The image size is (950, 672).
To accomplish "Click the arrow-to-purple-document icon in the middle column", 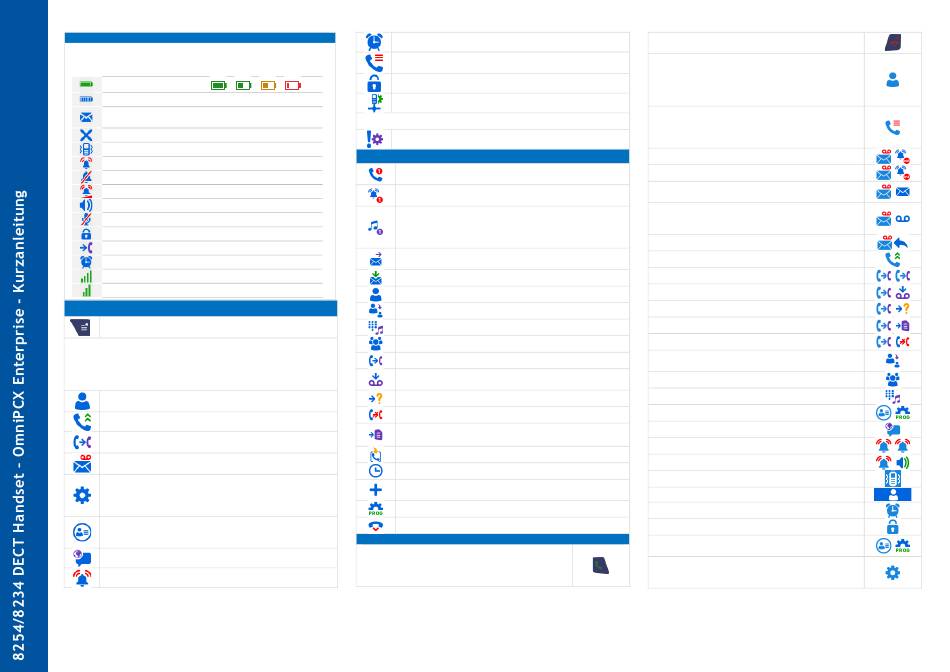I will [x=376, y=434].
